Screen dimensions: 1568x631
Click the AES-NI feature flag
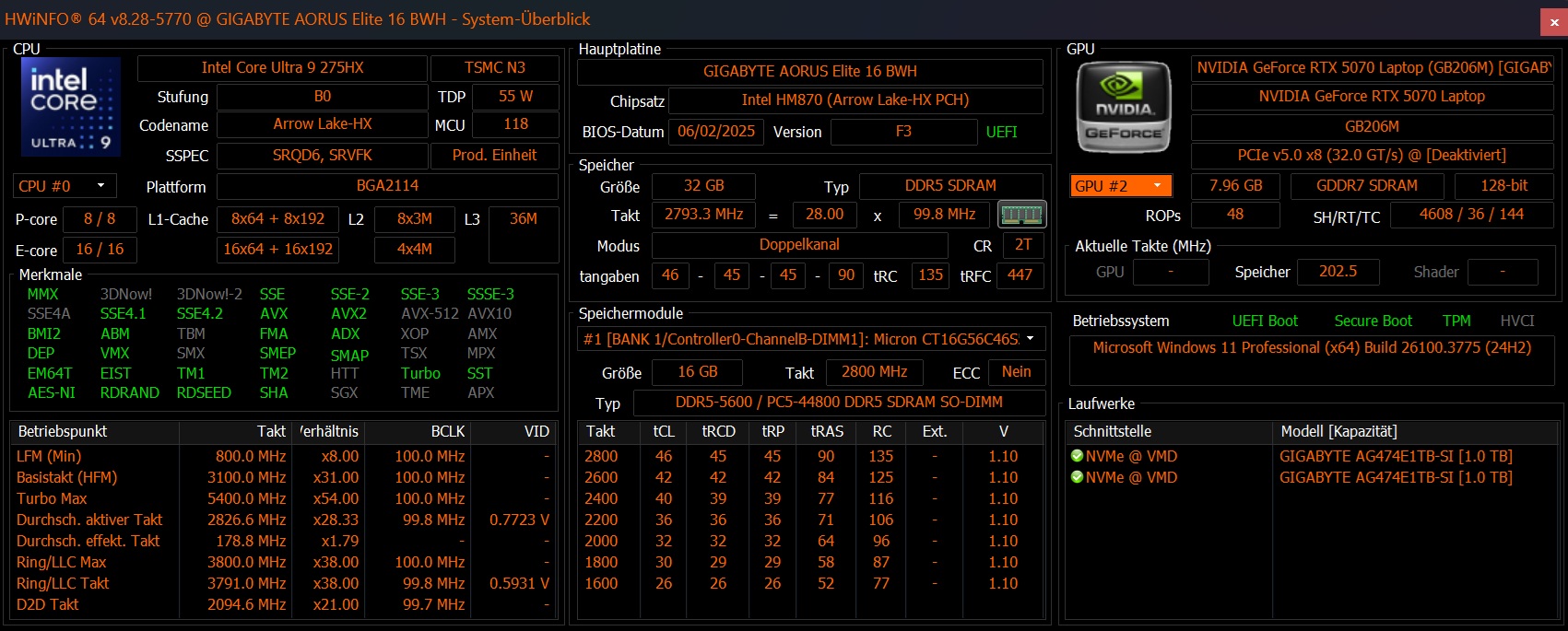point(52,393)
